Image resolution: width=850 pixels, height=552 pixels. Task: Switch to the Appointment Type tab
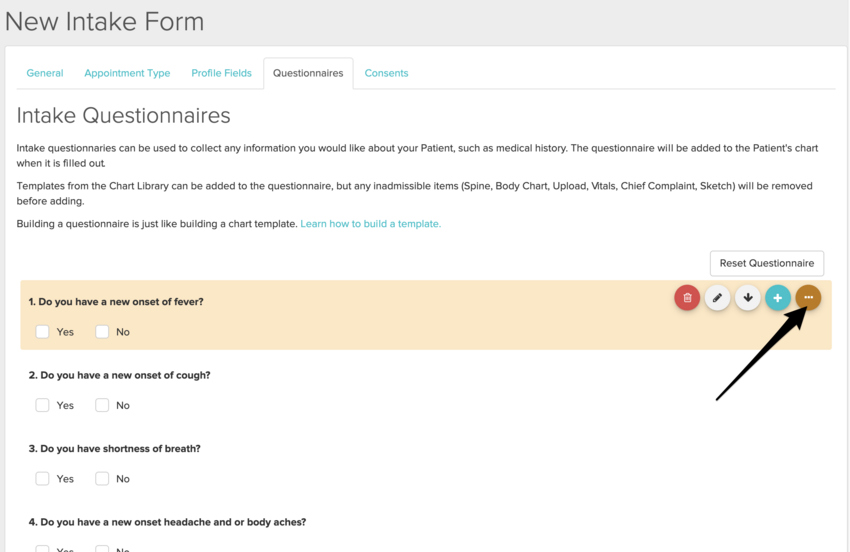tap(127, 73)
